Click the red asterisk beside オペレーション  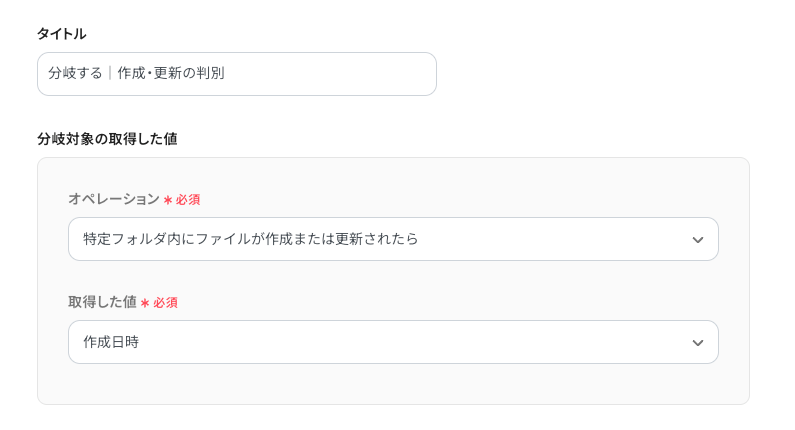tap(167, 200)
